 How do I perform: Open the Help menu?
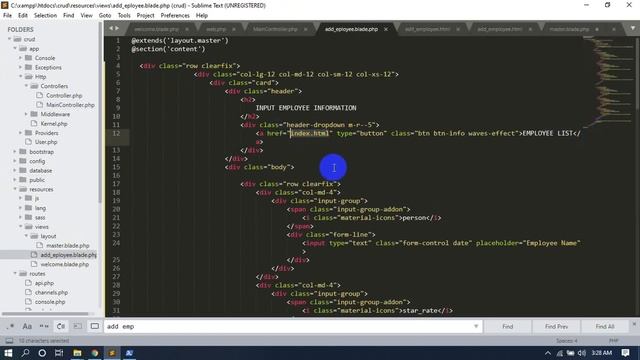[202, 16]
